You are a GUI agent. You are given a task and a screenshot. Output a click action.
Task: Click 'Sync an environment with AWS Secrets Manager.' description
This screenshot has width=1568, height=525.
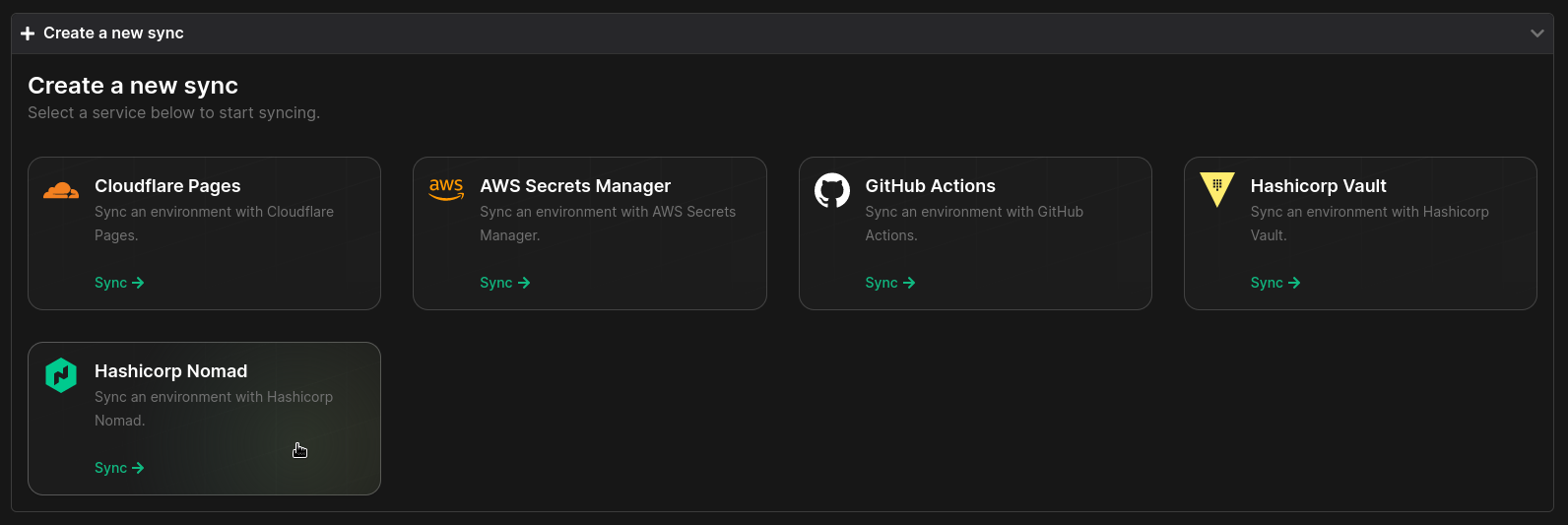[608, 224]
